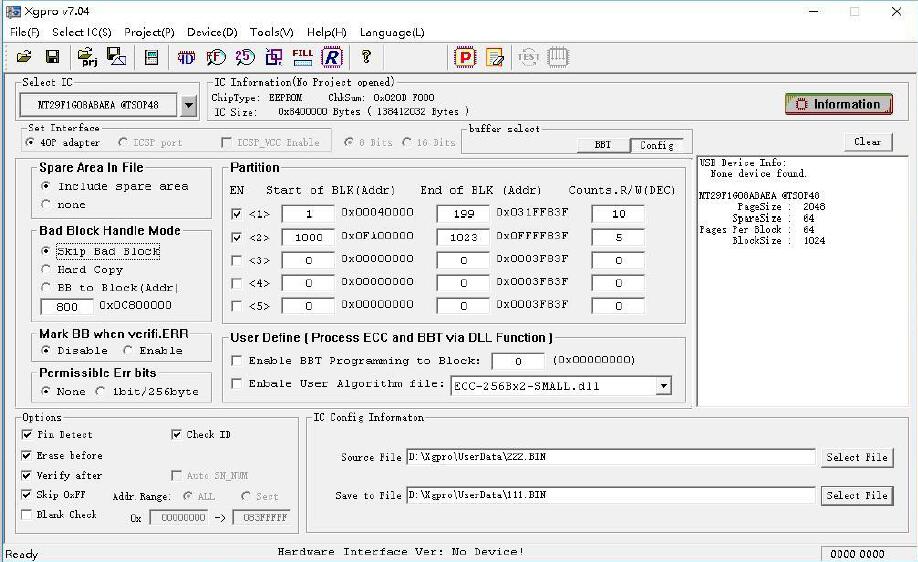918x562 pixels.
Task: Open the Device(D) menu
Action: pyautogui.click(x=212, y=32)
